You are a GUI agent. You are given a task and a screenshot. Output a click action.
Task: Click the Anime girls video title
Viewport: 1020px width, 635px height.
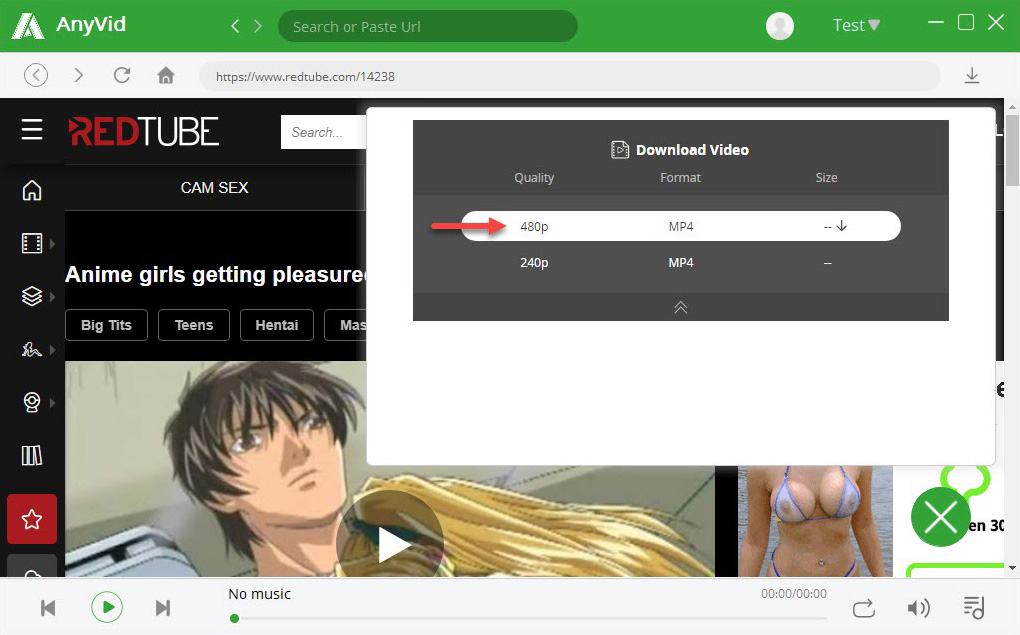coord(215,275)
